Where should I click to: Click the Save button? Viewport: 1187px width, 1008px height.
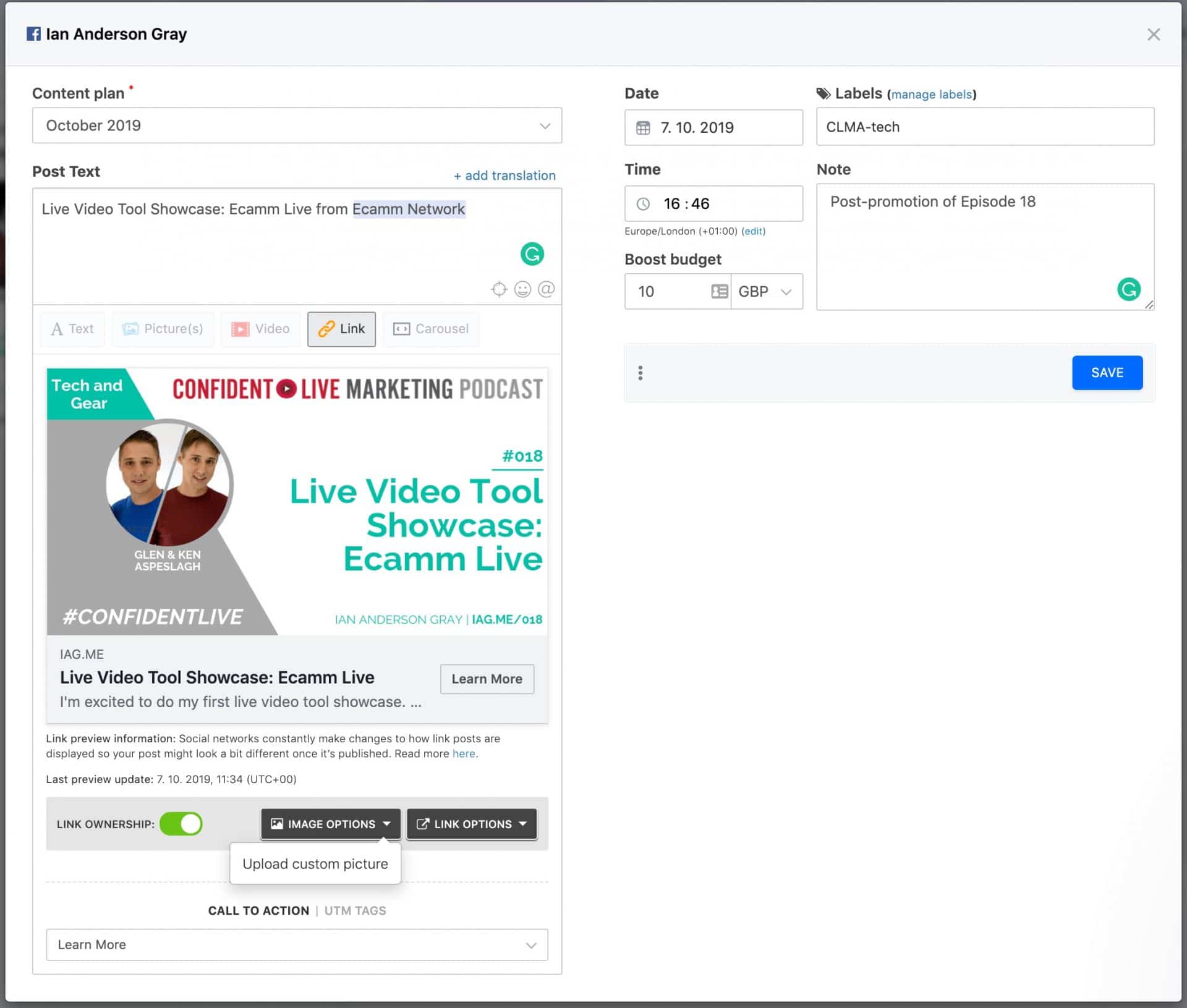[x=1106, y=372]
